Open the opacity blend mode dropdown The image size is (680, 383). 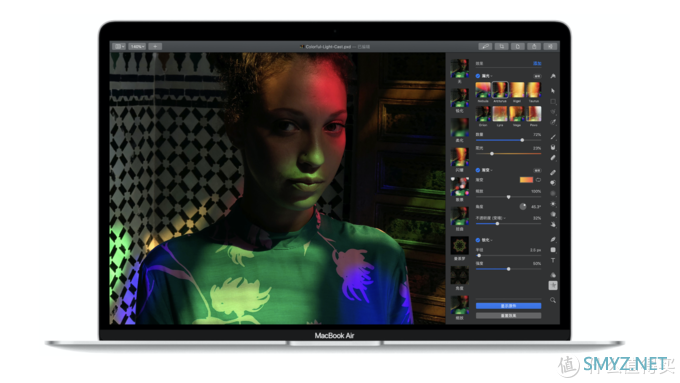pyautogui.click(x=491, y=218)
